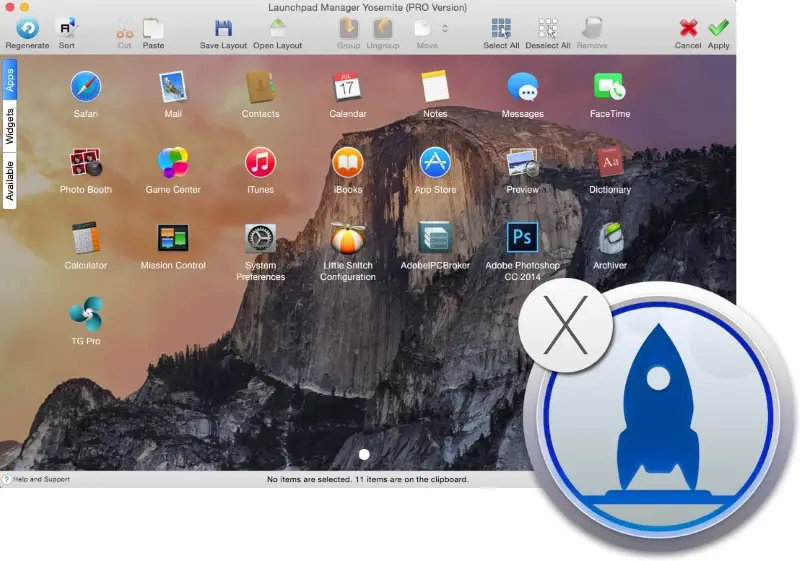
Task: Click the Group toolbar icon
Action: [x=348, y=29]
